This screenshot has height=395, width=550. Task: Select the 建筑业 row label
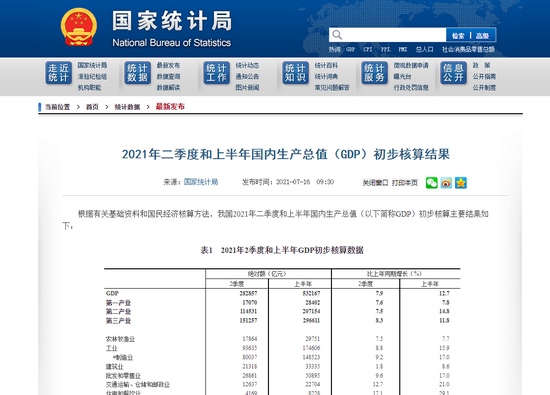click(x=115, y=367)
